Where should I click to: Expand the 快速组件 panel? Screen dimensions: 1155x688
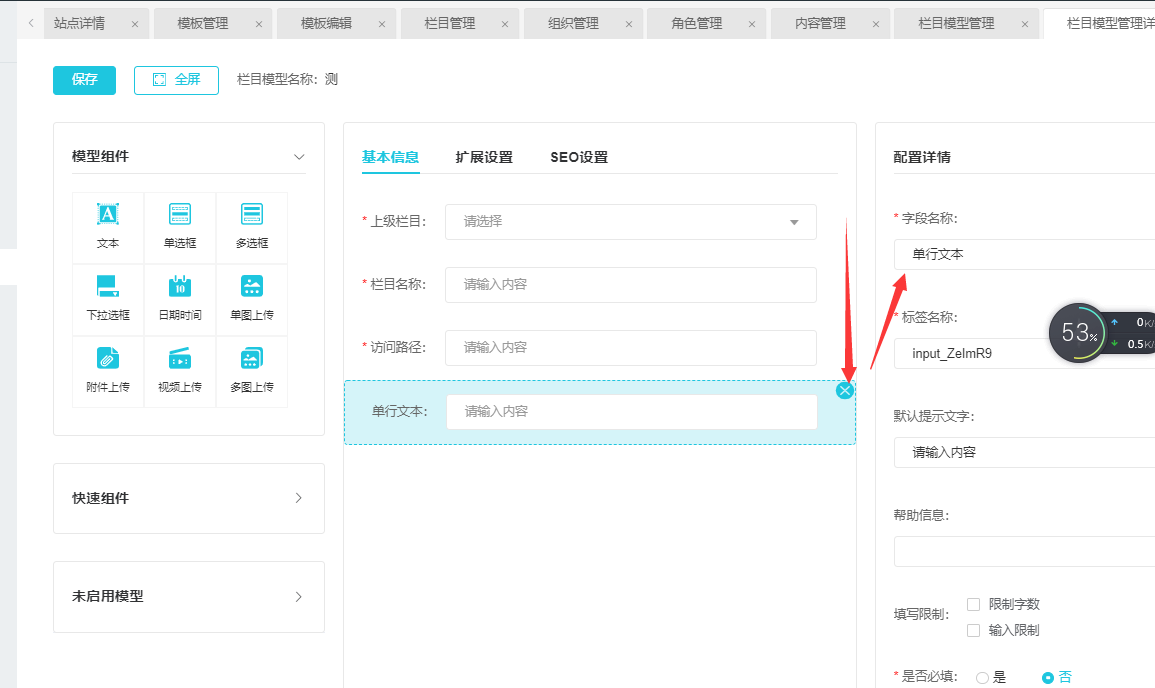[x=188, y=498]
